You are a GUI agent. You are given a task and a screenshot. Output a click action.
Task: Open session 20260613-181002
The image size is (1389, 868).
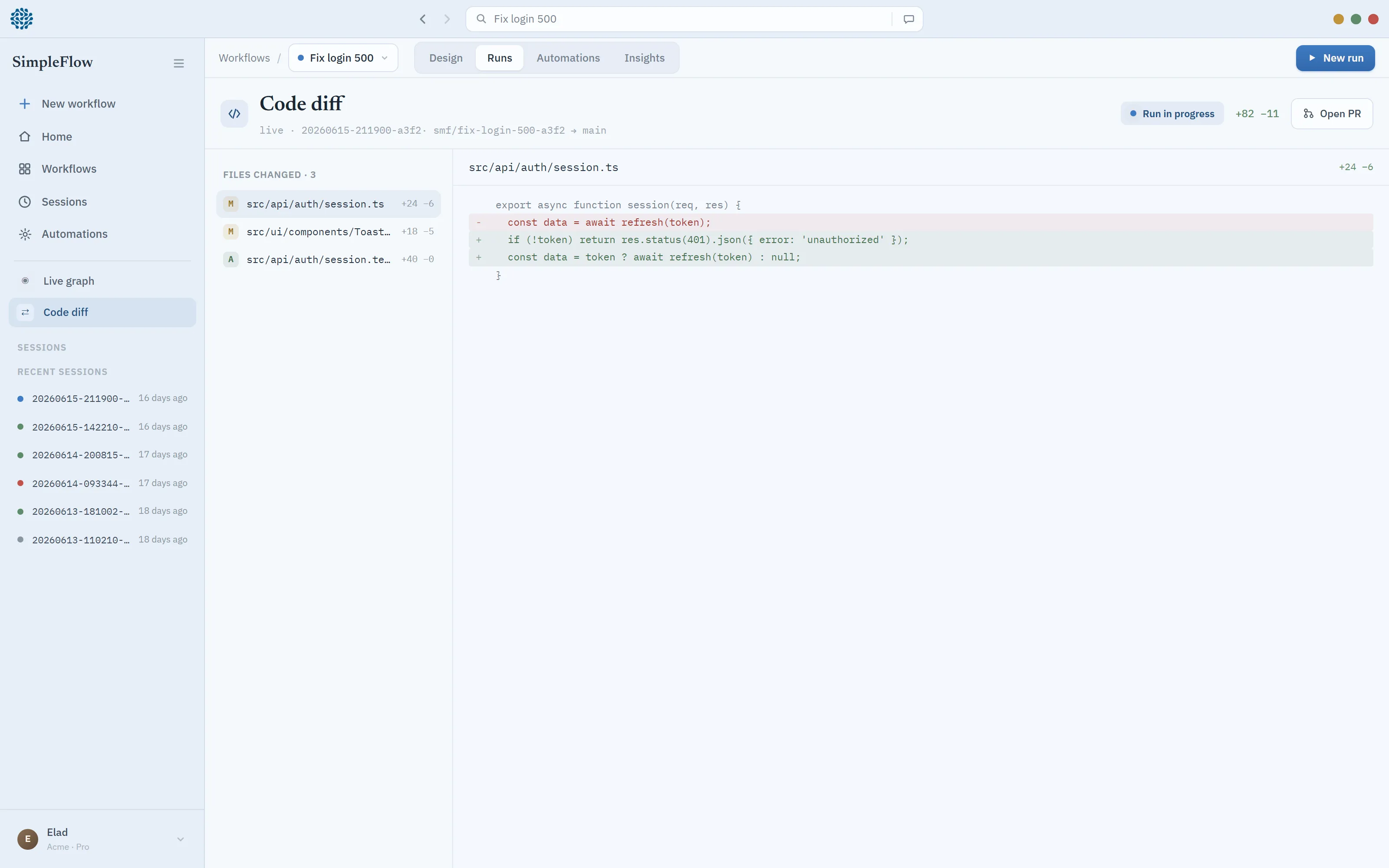tap(102, 511)
